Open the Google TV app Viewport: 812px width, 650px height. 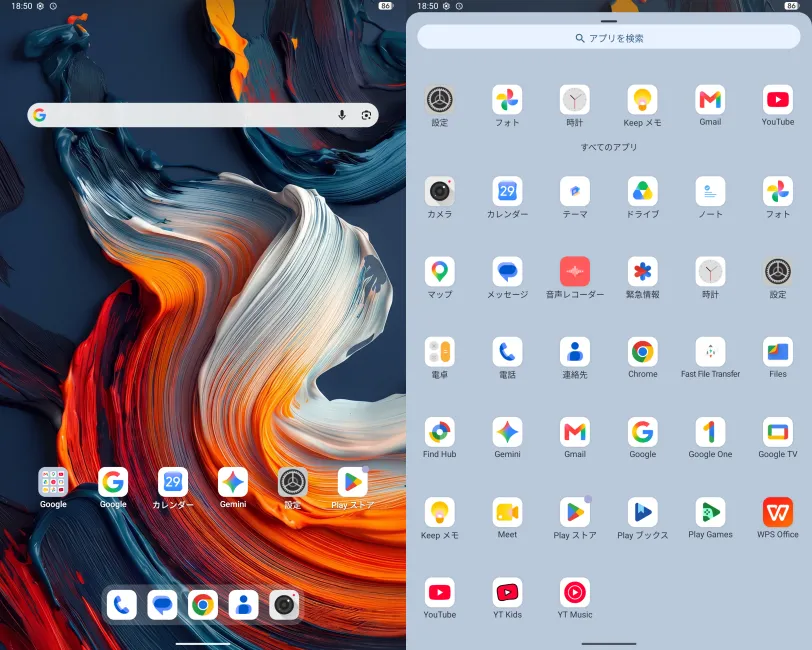point(777,432)
